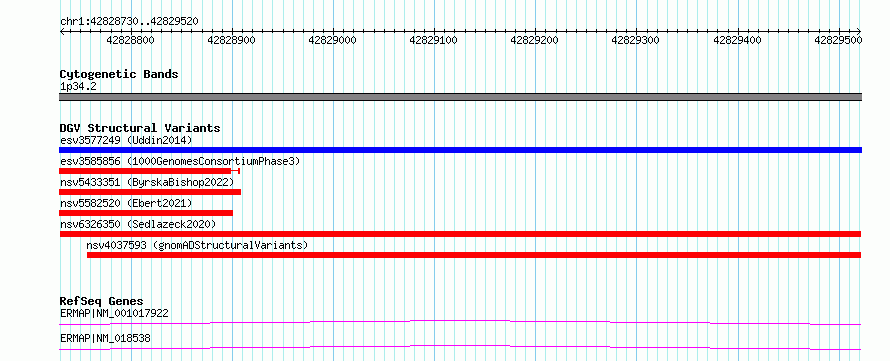Click ruler position 42829300
This screenshot has width=890, height=361.
[636, 40]
